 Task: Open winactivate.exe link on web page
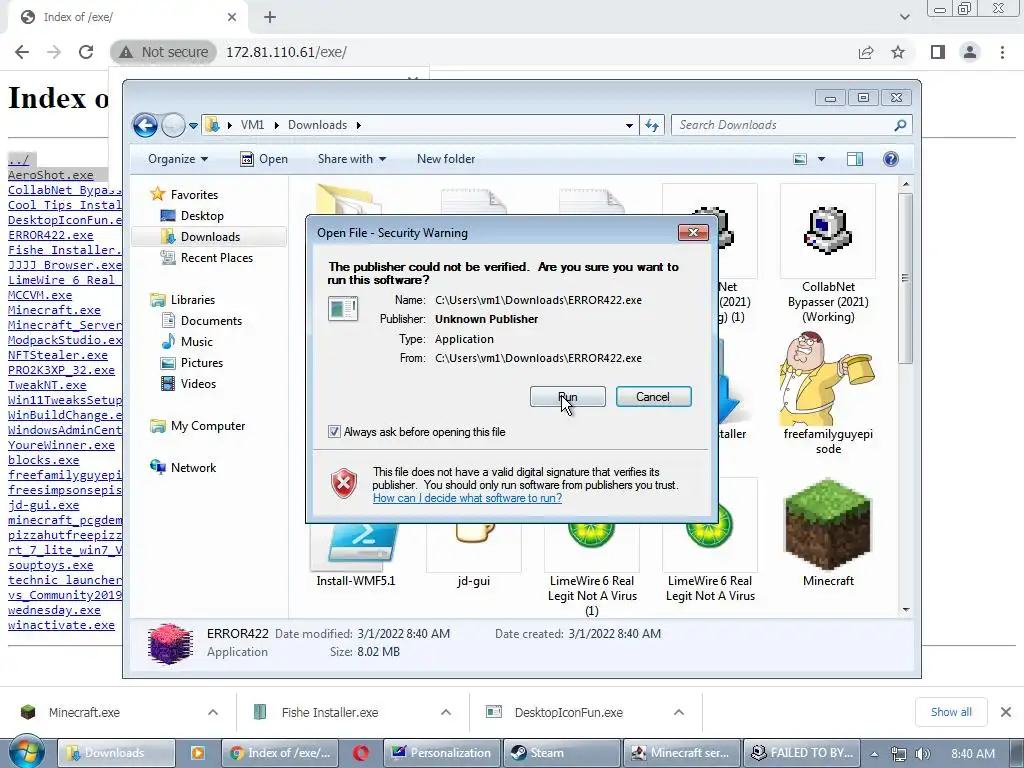[61, 625]
